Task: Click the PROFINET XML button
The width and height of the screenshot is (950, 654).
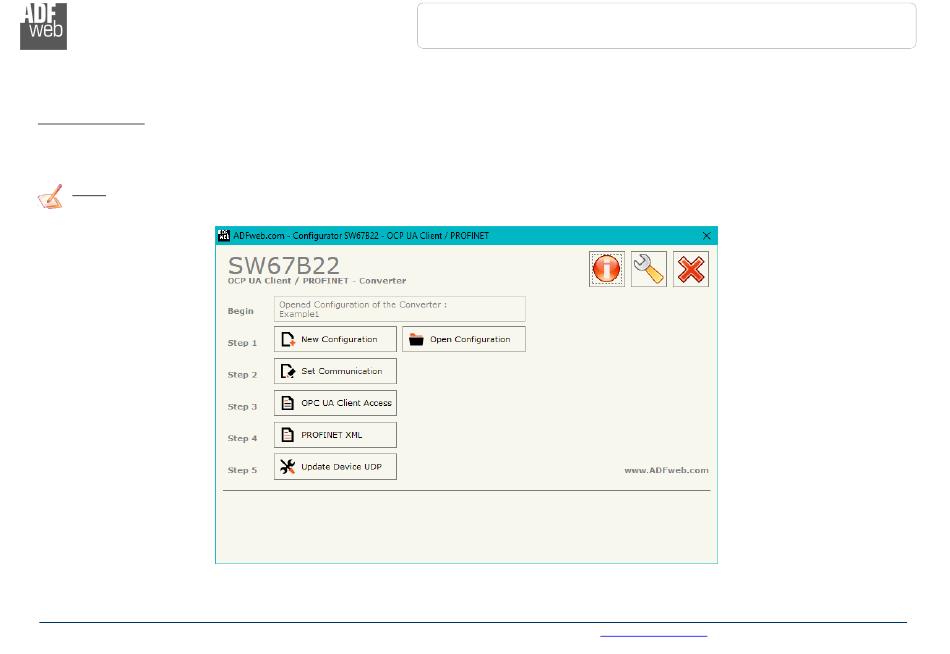Action: (335, 435)
